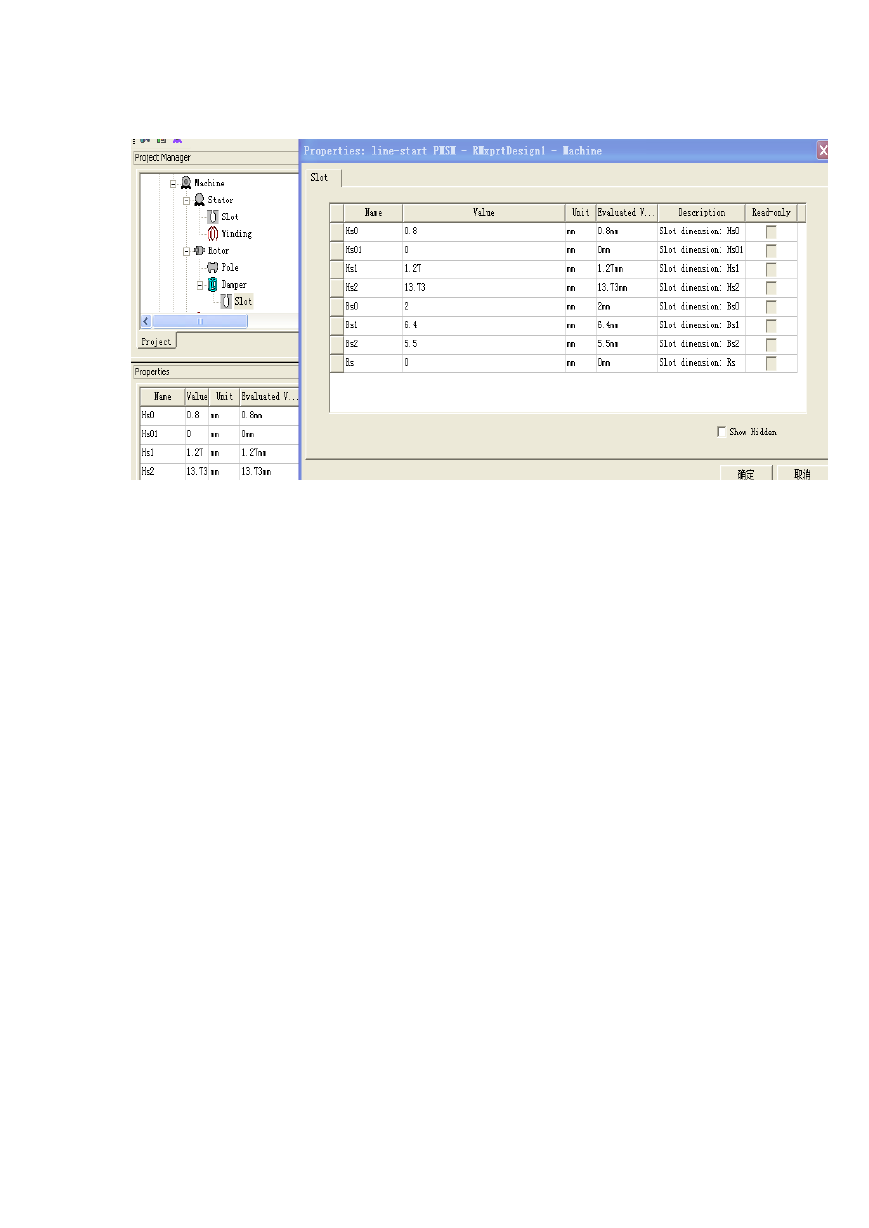Toggle Read-only checkbox for Bs2 row

pos(771,345)
